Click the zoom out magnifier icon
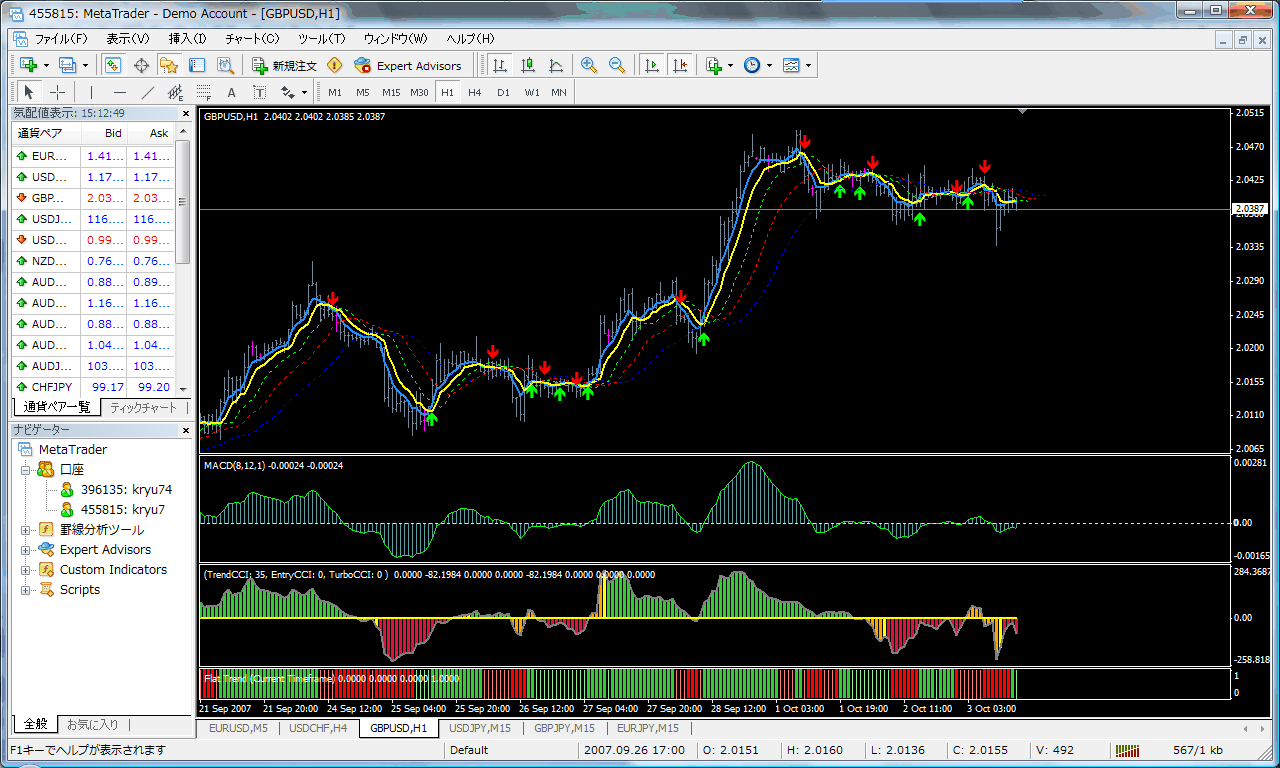Screen dimensions: 1280x768 [617, 65]
